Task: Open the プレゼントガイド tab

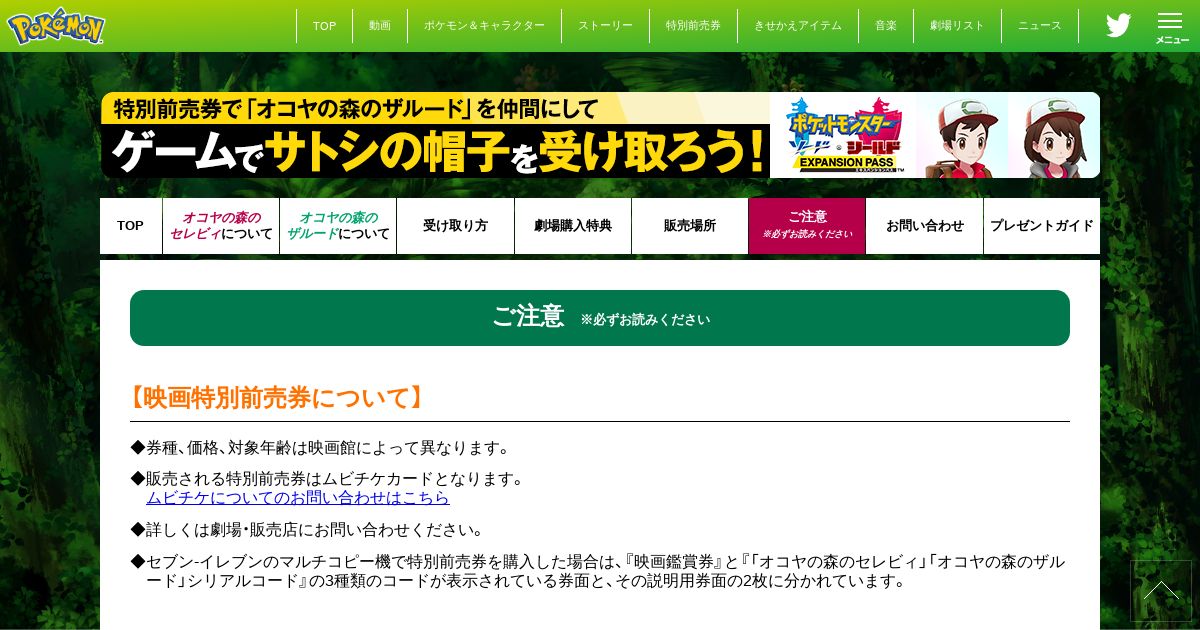Action: tap(1042, 226)
